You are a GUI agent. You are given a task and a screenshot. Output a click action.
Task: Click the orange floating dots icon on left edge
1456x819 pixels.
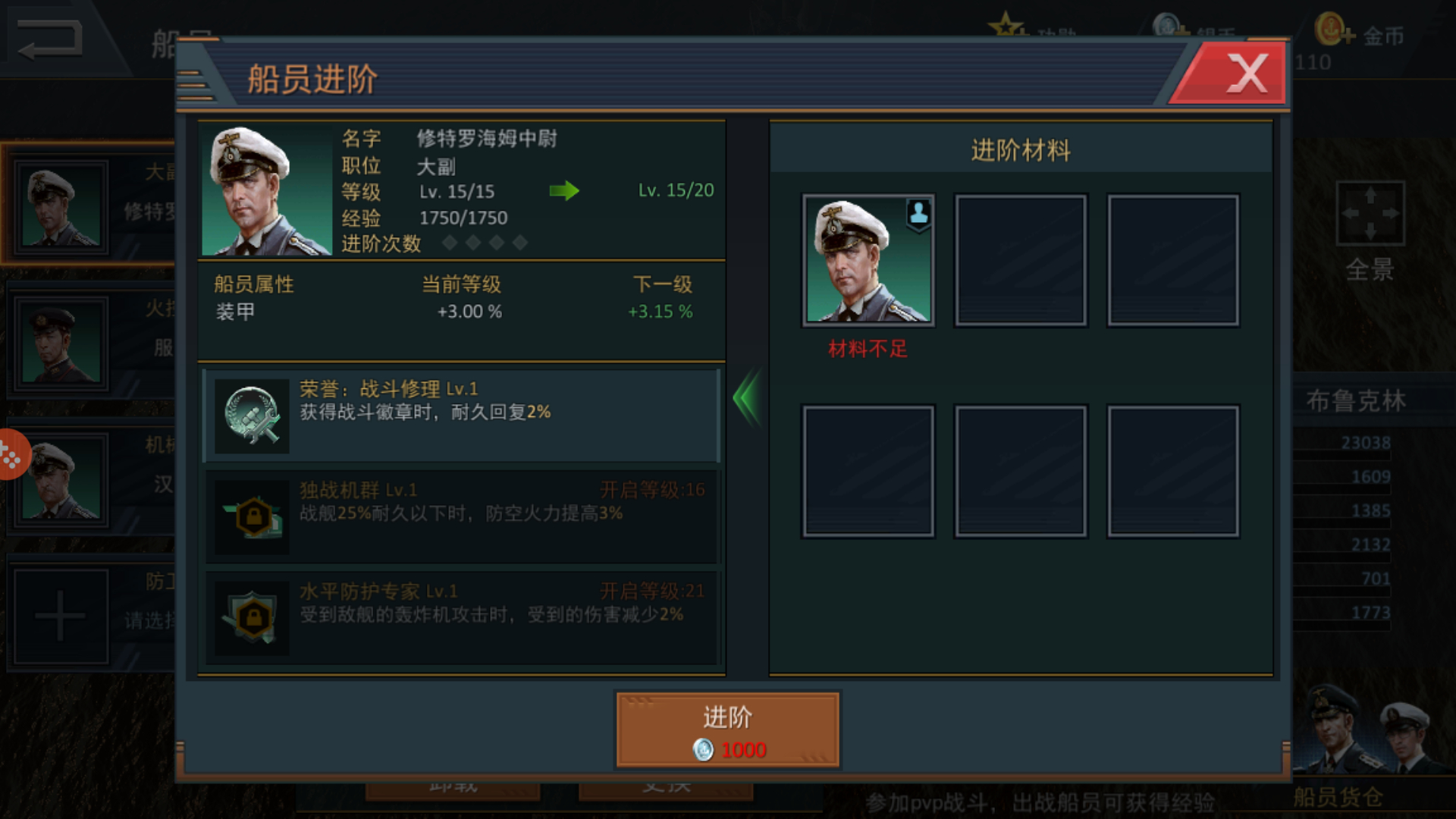[12, 455]
